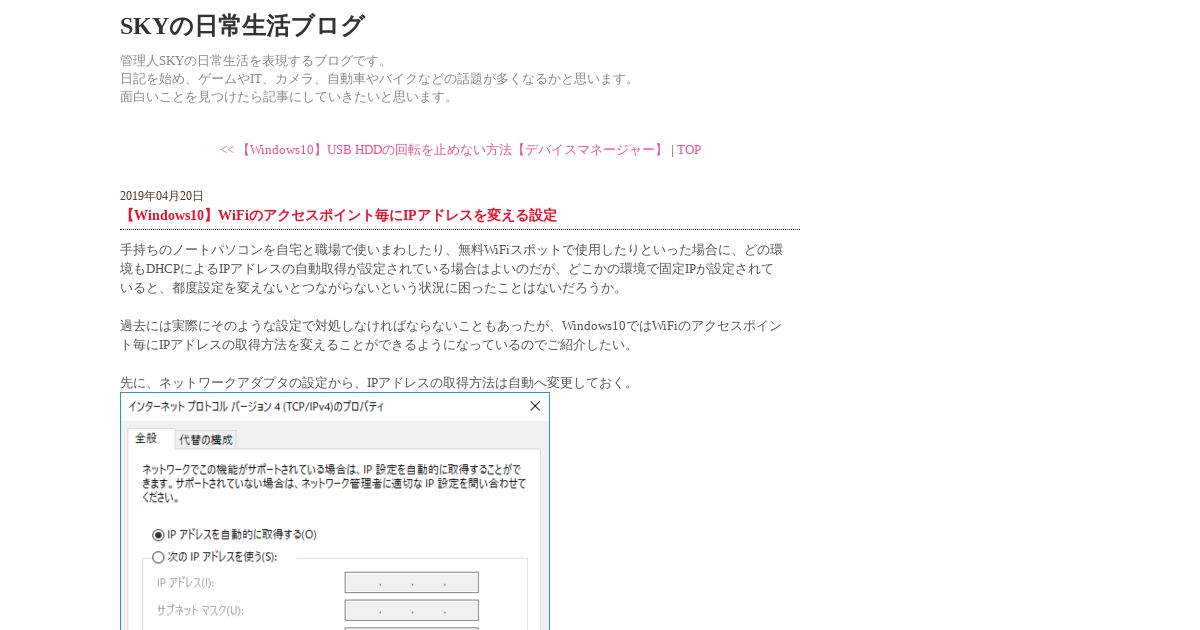Click the blog description line 管理人SKYの日常生活

(255, 61)
